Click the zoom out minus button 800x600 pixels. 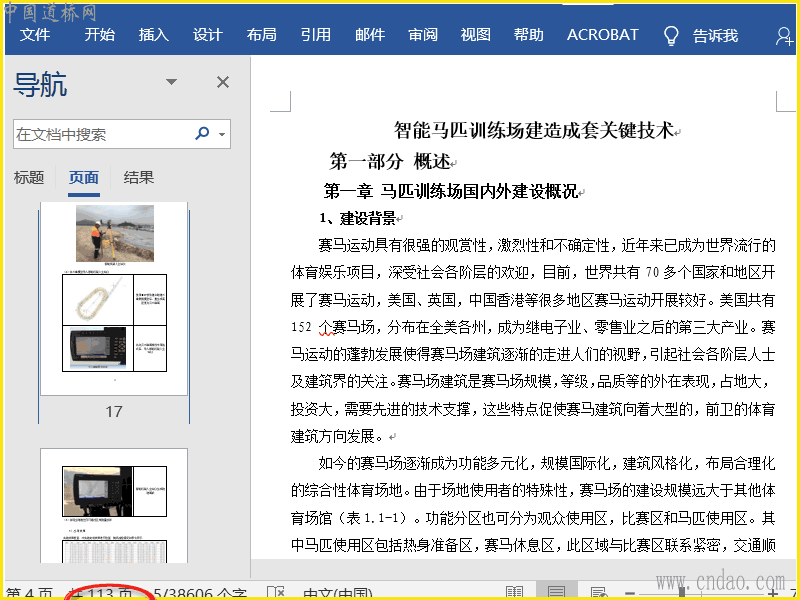coord(630,594)
